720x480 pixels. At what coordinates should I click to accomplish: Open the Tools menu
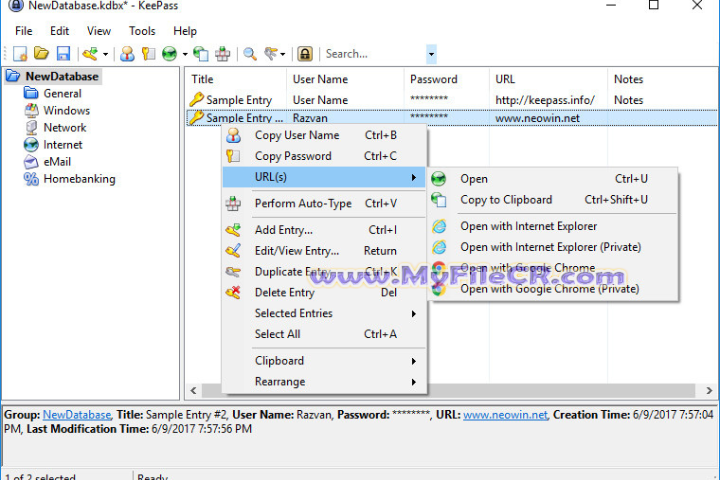[x=142, y=31]
